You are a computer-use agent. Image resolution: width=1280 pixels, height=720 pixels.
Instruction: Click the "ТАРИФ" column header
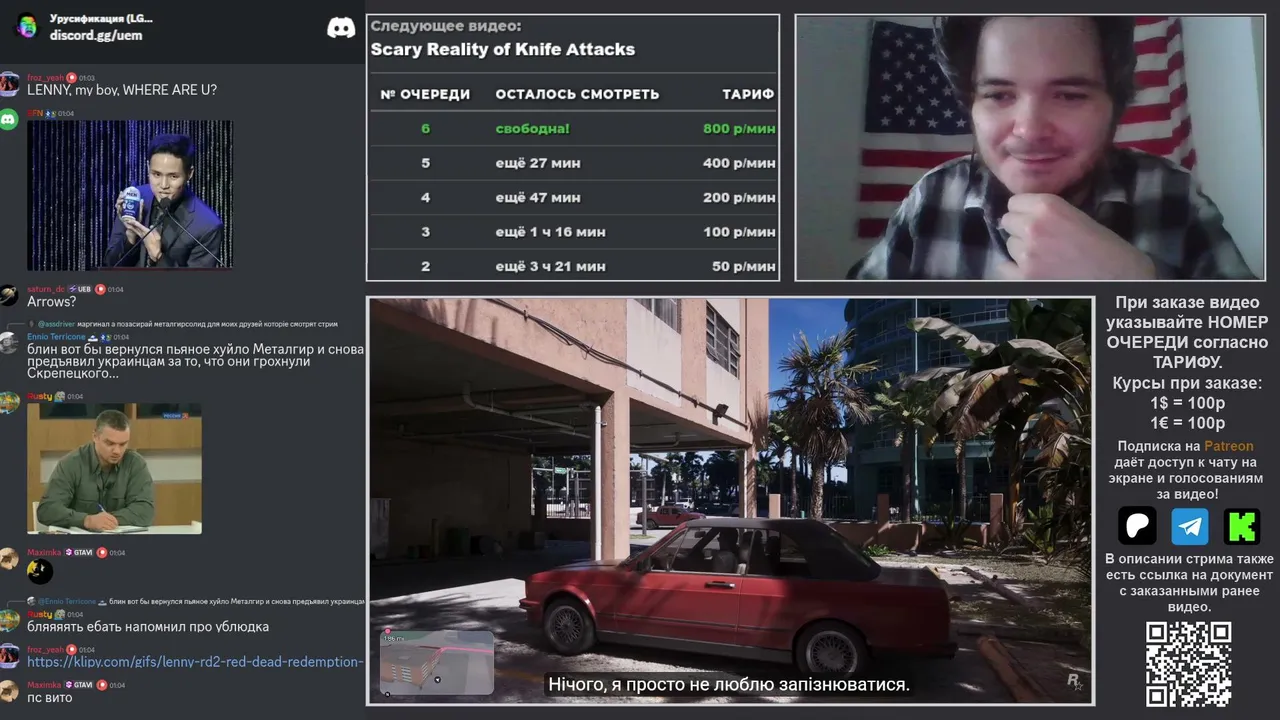[x=748, y=94]
